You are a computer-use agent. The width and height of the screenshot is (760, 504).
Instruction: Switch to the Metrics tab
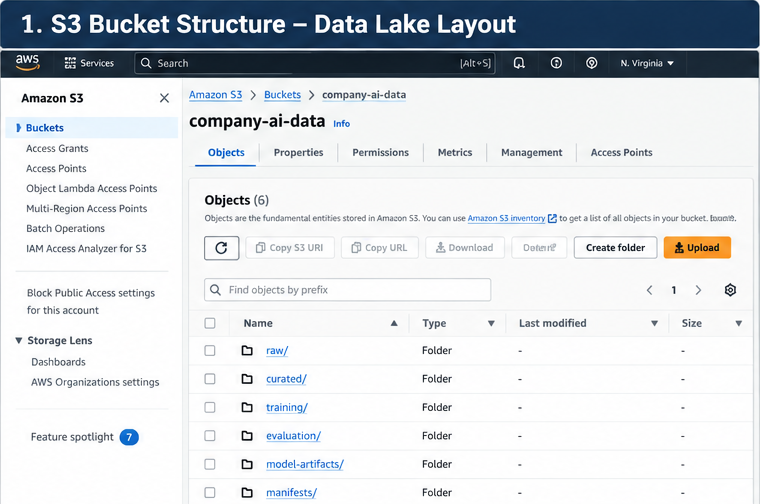tap(455, 153)
